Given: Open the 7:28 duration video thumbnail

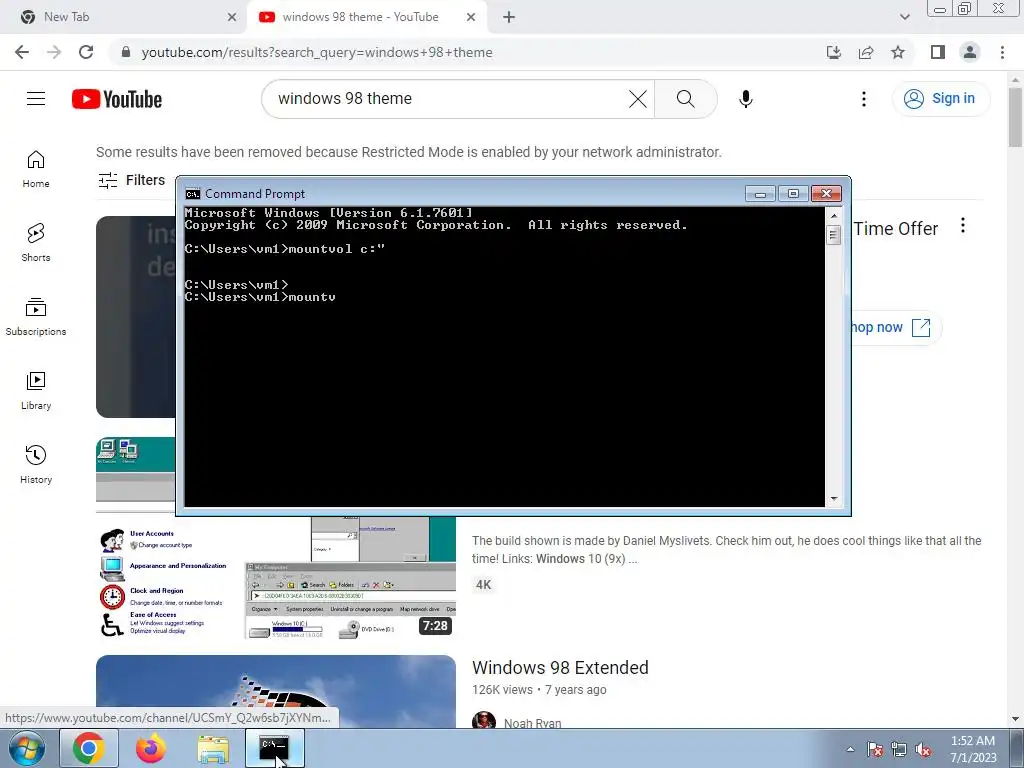Looking at the screenshot, I should 276,578.
